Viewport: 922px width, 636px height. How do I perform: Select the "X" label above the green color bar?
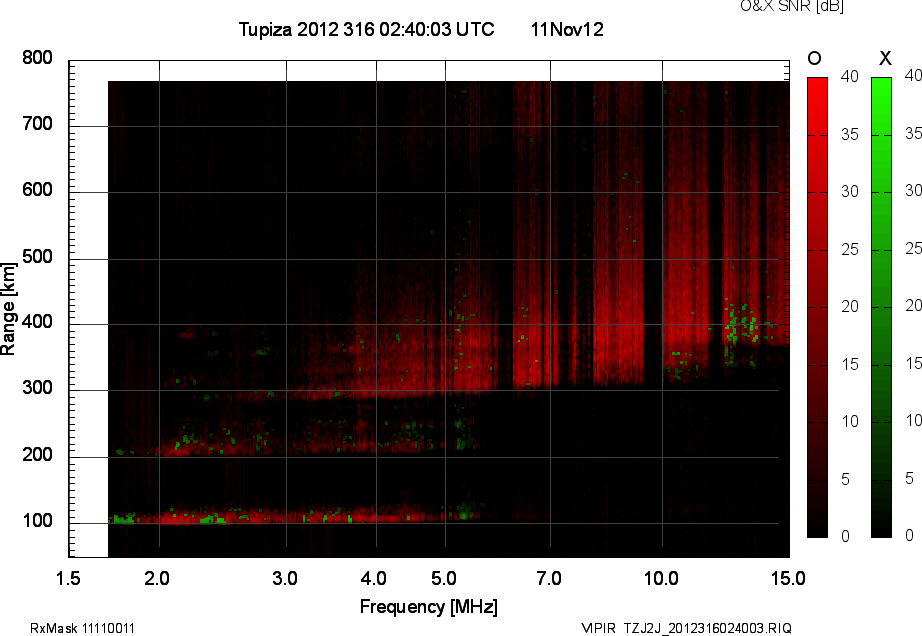click(x=885, y=58)
